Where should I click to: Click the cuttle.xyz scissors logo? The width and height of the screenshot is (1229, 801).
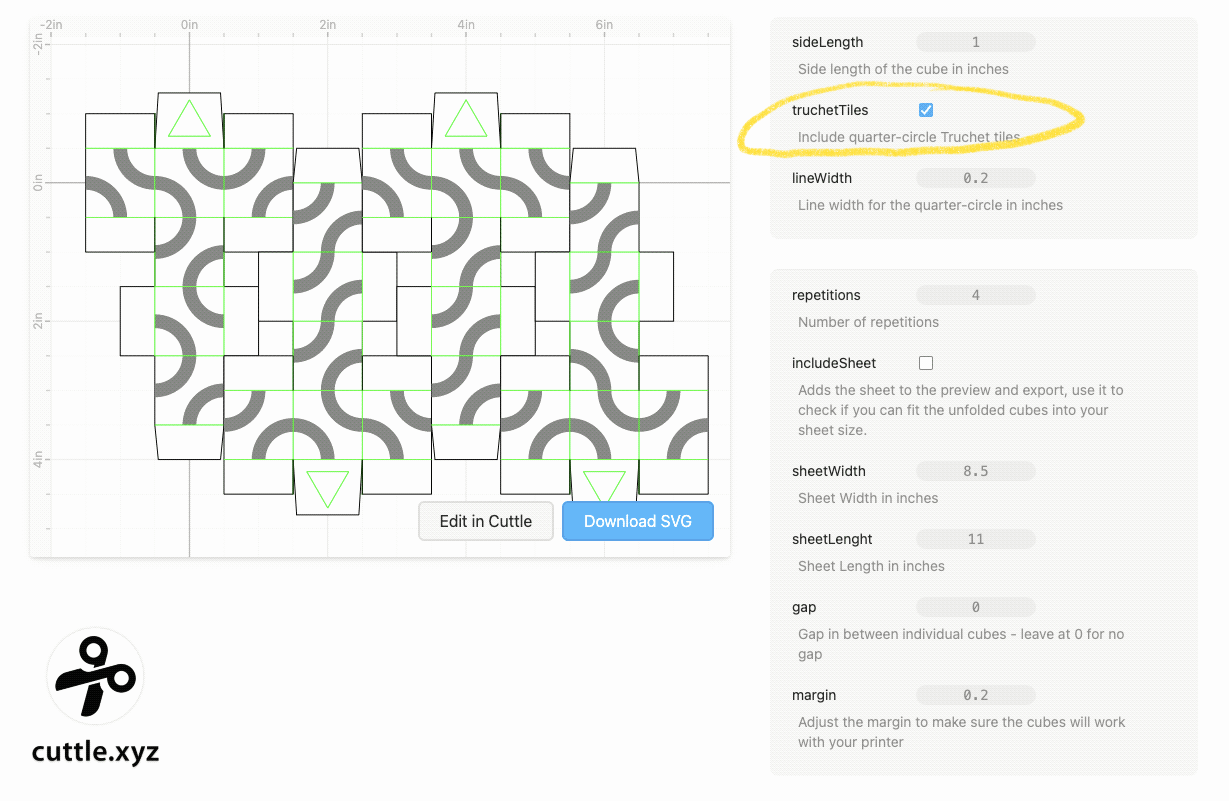click(x=95, y=677)
